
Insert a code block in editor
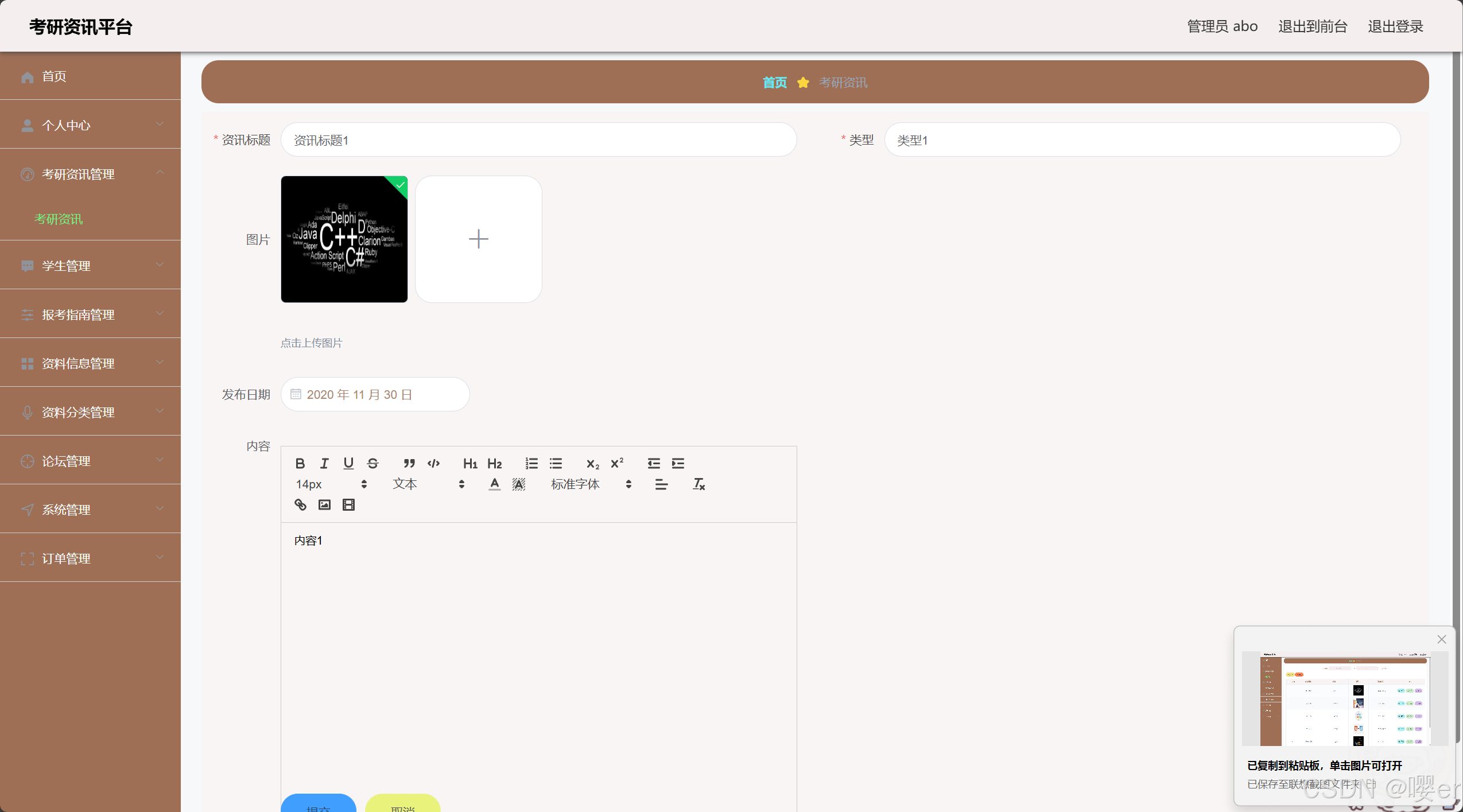point(433,463)
